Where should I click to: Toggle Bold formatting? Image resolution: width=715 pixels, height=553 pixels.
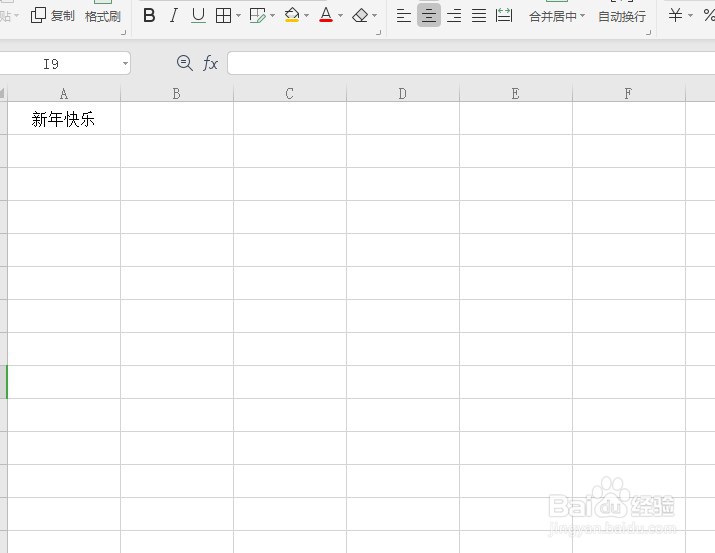[149, 16]
